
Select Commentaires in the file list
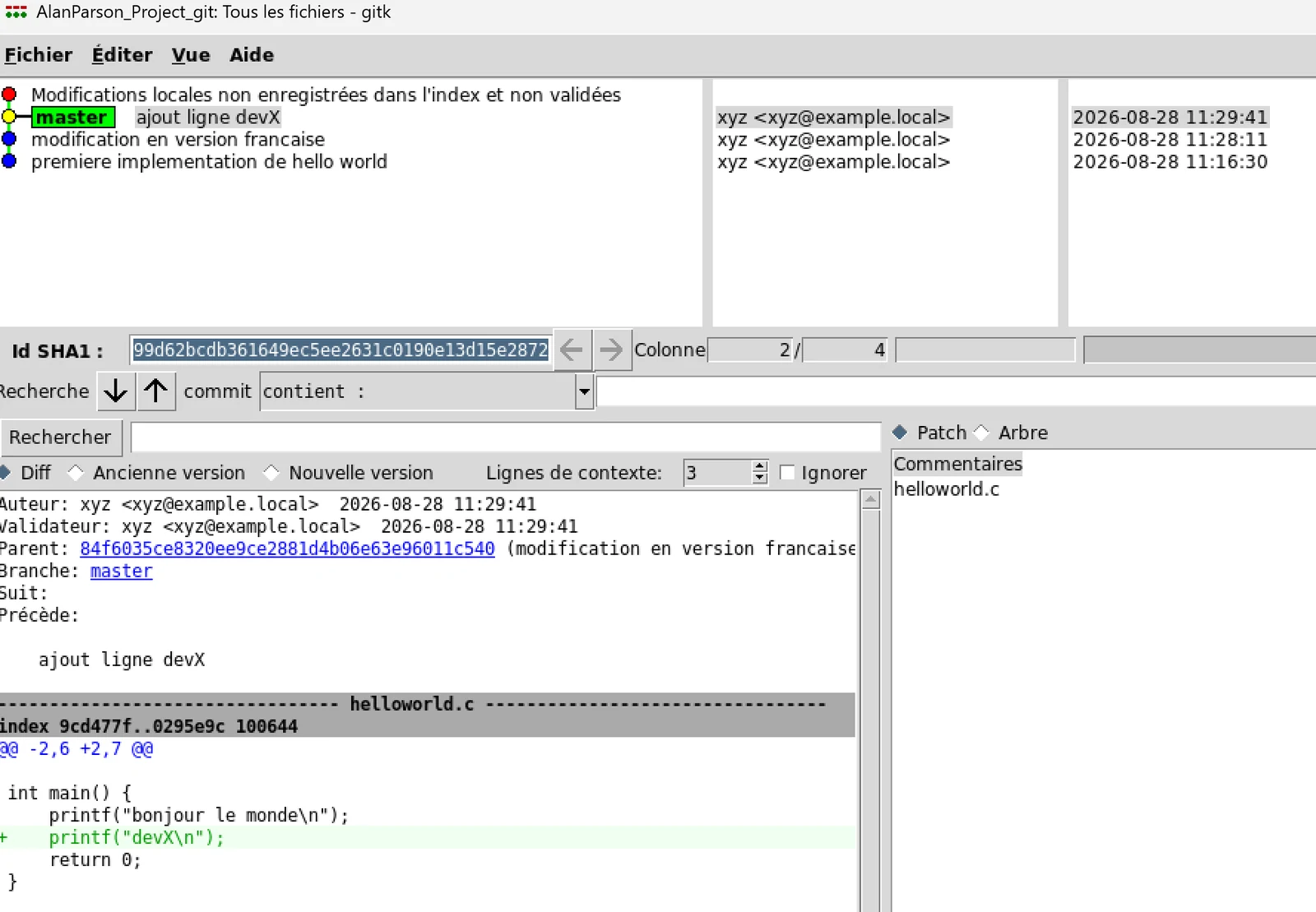(957, 464)
